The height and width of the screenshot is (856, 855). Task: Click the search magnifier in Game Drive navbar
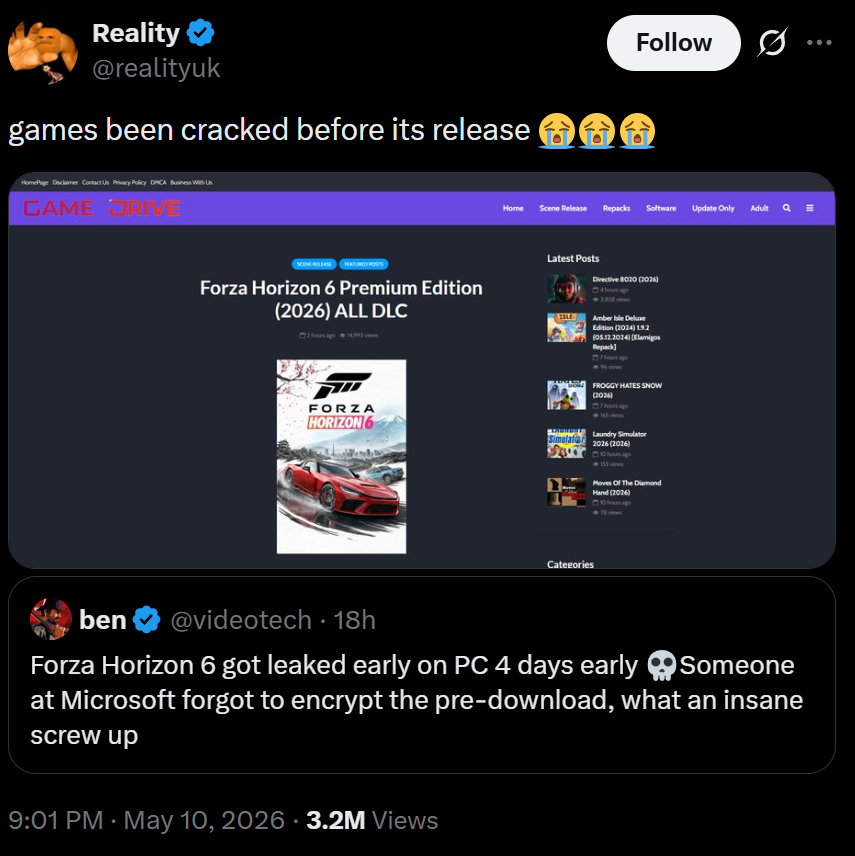786,208
